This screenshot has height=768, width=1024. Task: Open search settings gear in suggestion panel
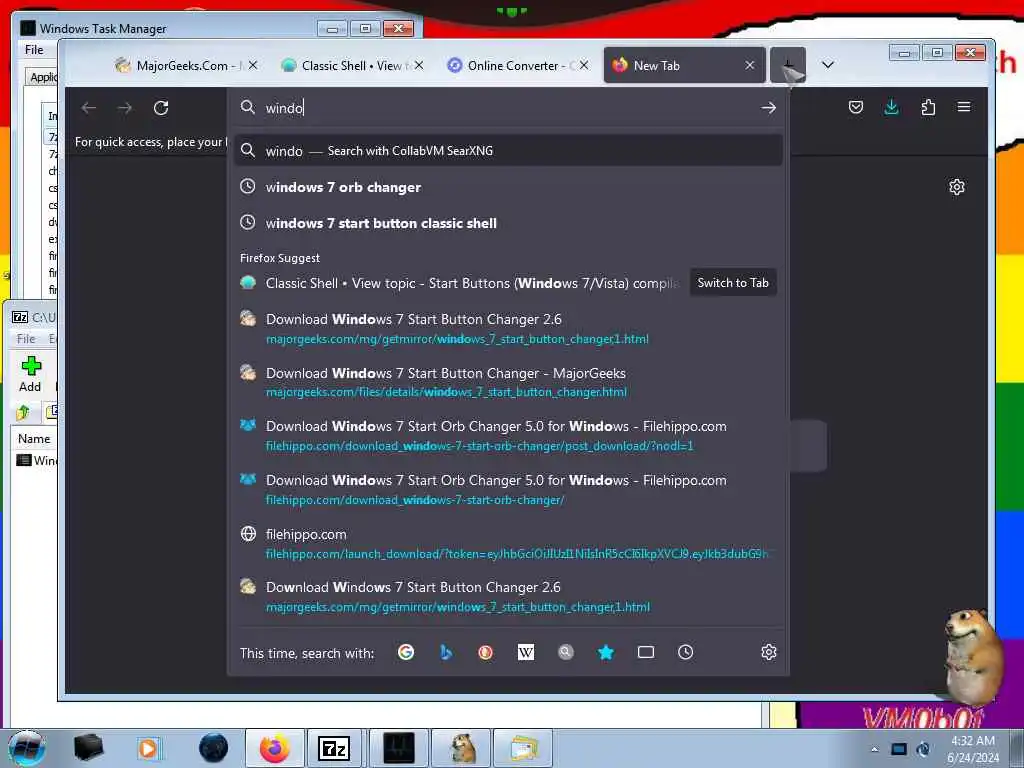769,652
